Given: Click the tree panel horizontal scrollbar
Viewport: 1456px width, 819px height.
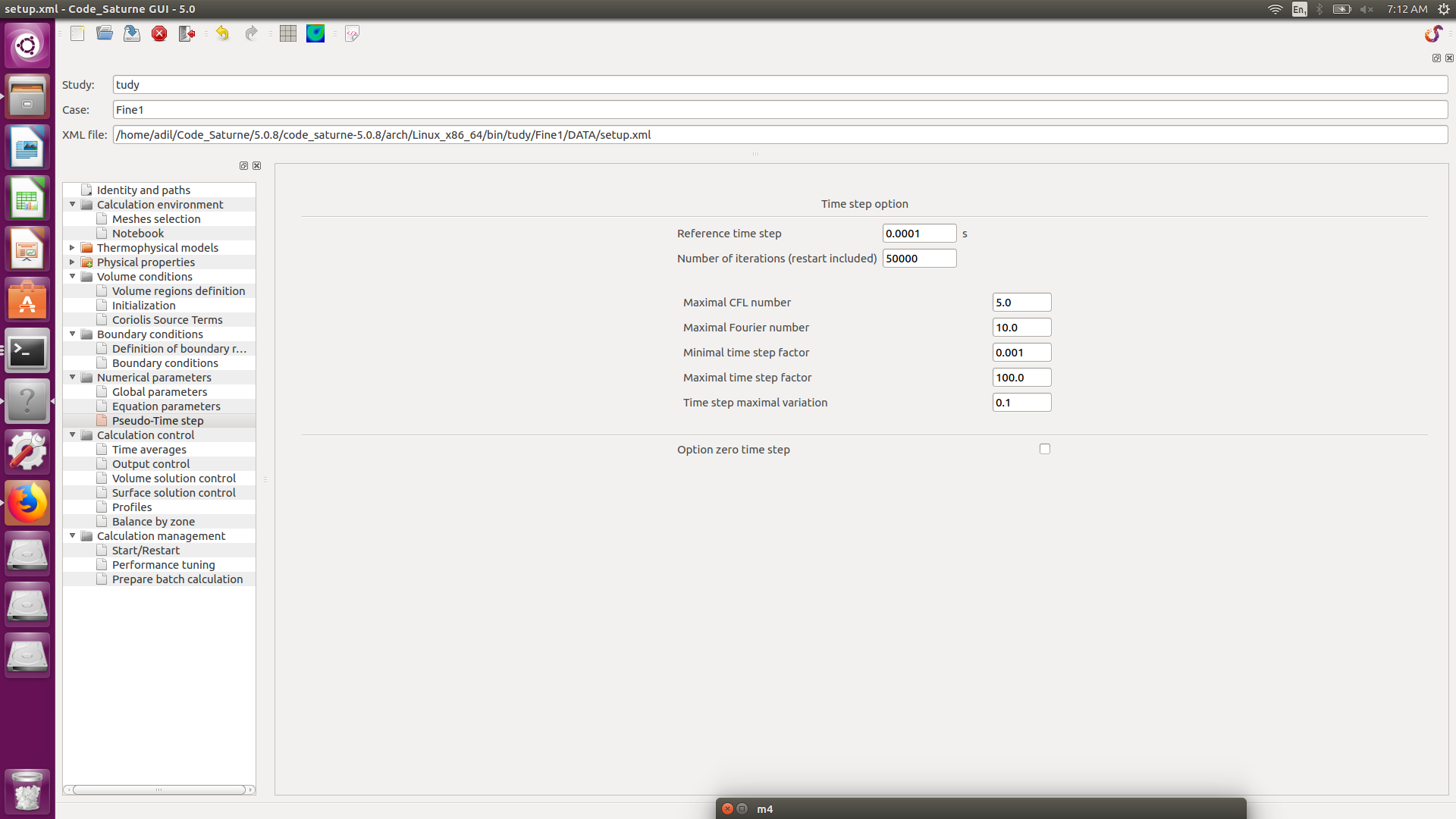Looking at the screenshot, I should click(x=158, y=789).
